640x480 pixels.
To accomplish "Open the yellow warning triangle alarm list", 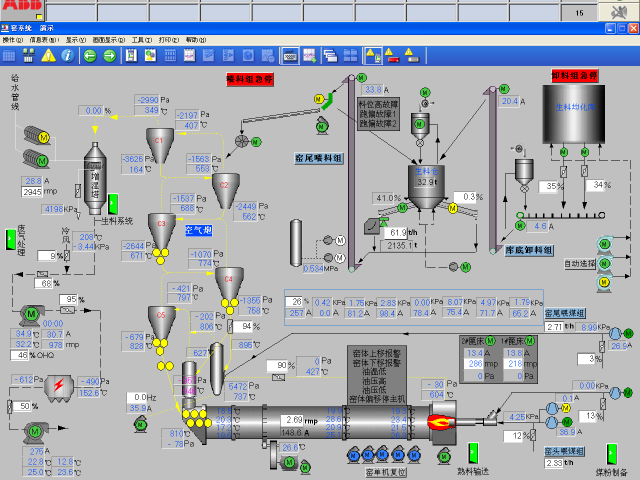I will (48, 56).
